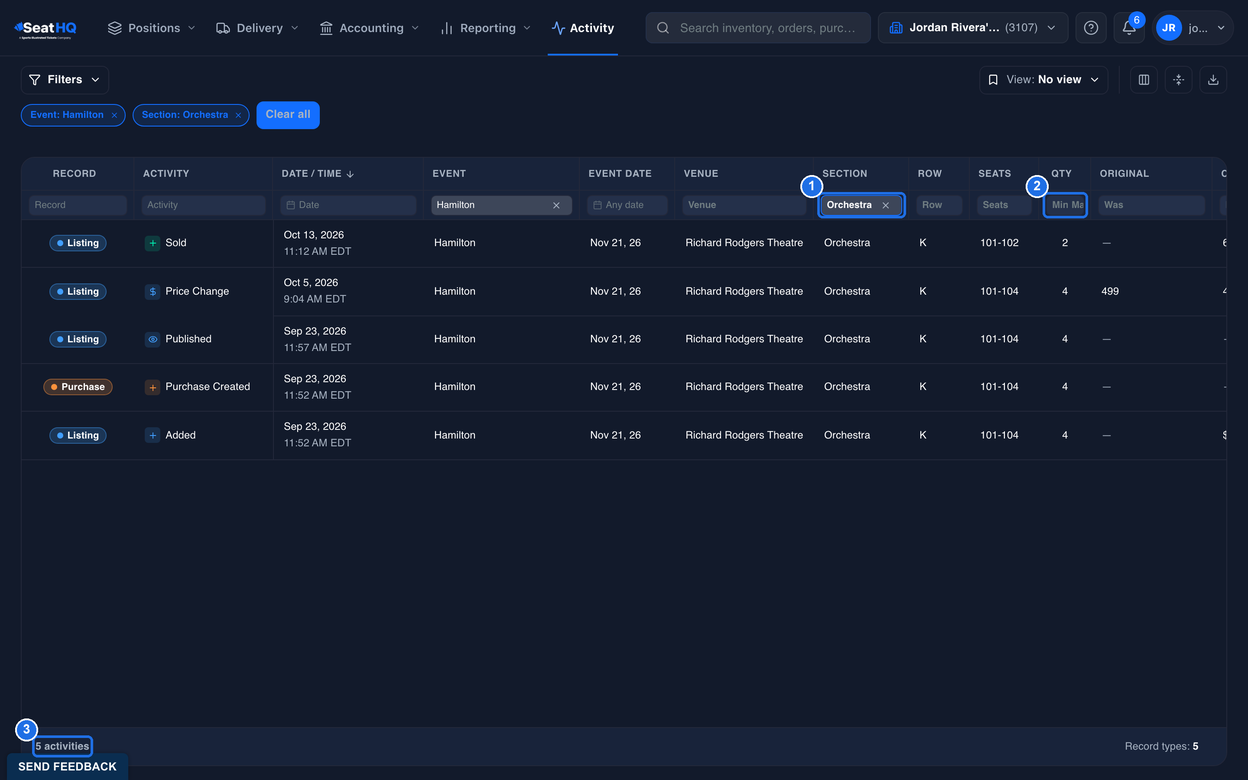Click the Listing badge in Price Change row
1248x780 pixels.
pyautogui.click(x=78, y=292)
